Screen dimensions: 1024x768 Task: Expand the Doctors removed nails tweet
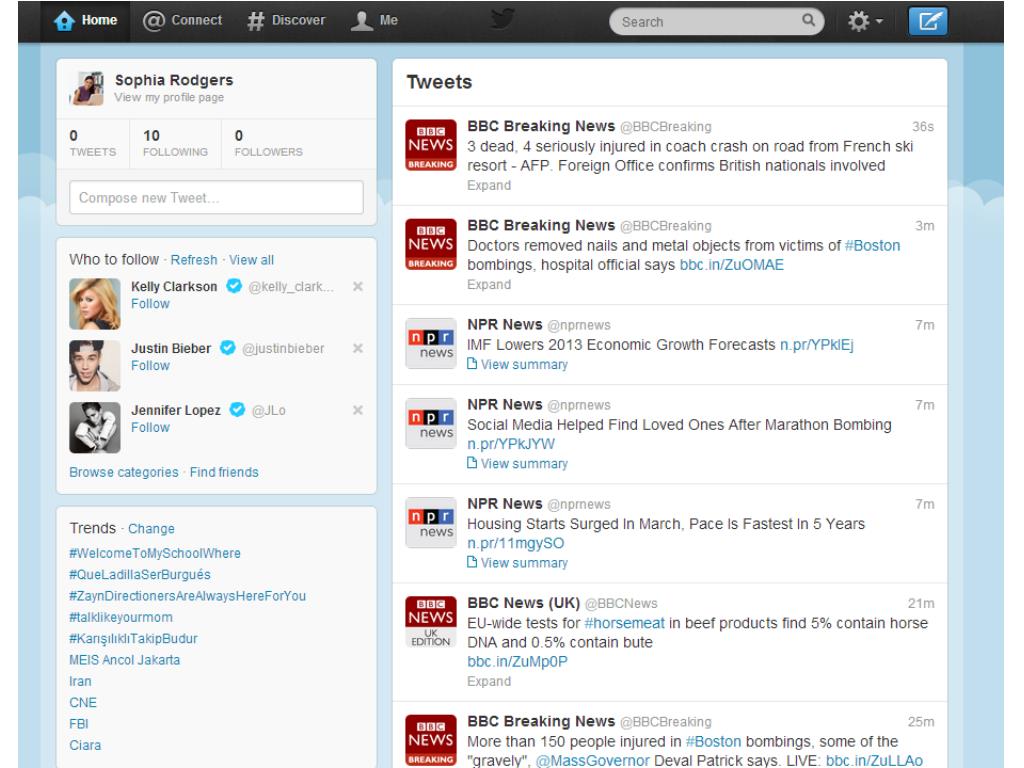[489, 285]
